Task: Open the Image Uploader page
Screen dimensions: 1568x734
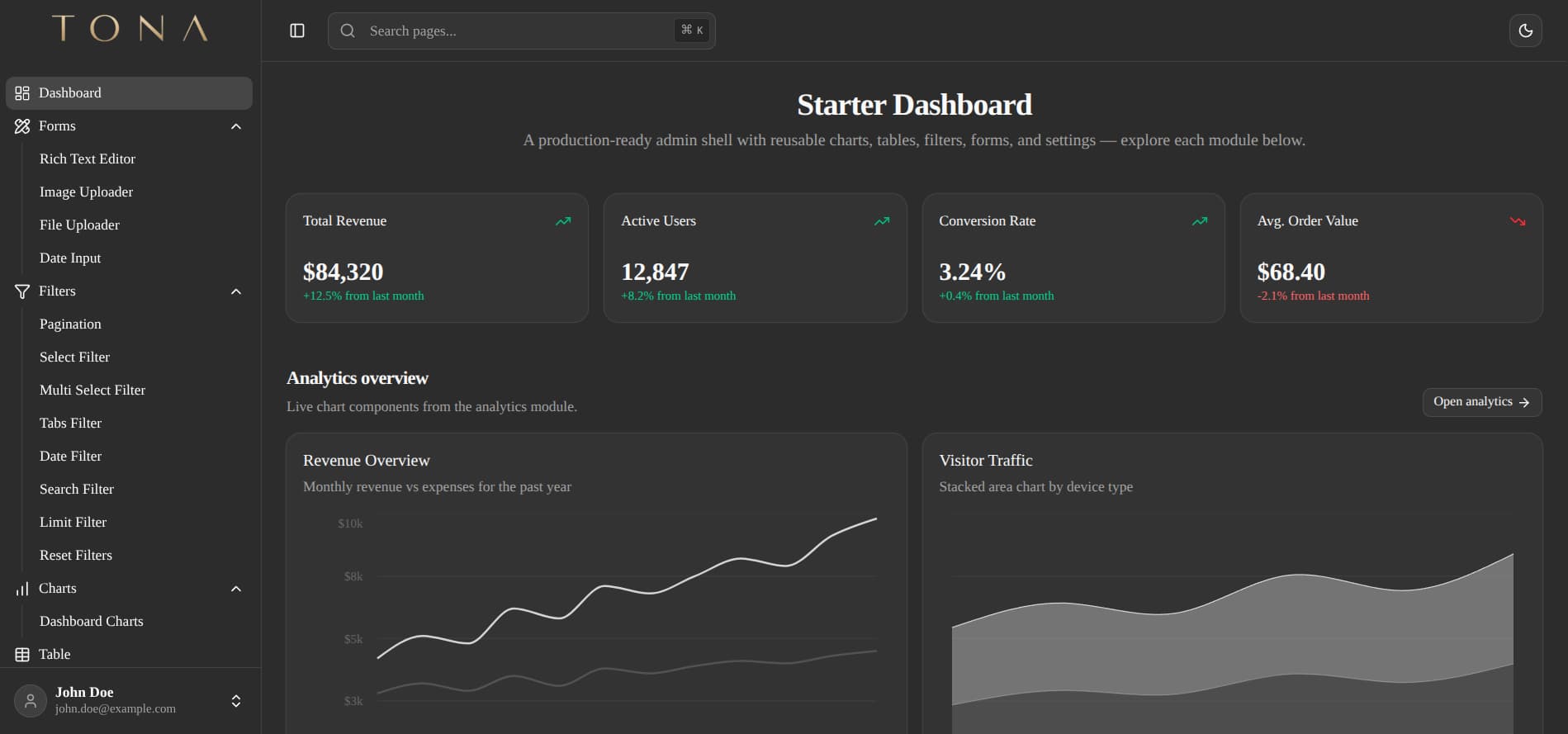Action: (x=86, y=192)
